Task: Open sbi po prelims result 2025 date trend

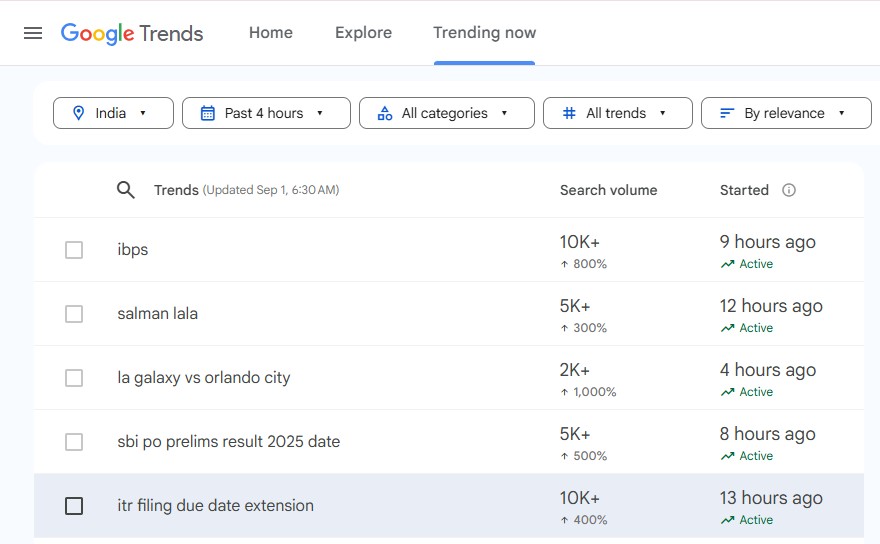Action: pyautogui.click(x=228, y=442)
